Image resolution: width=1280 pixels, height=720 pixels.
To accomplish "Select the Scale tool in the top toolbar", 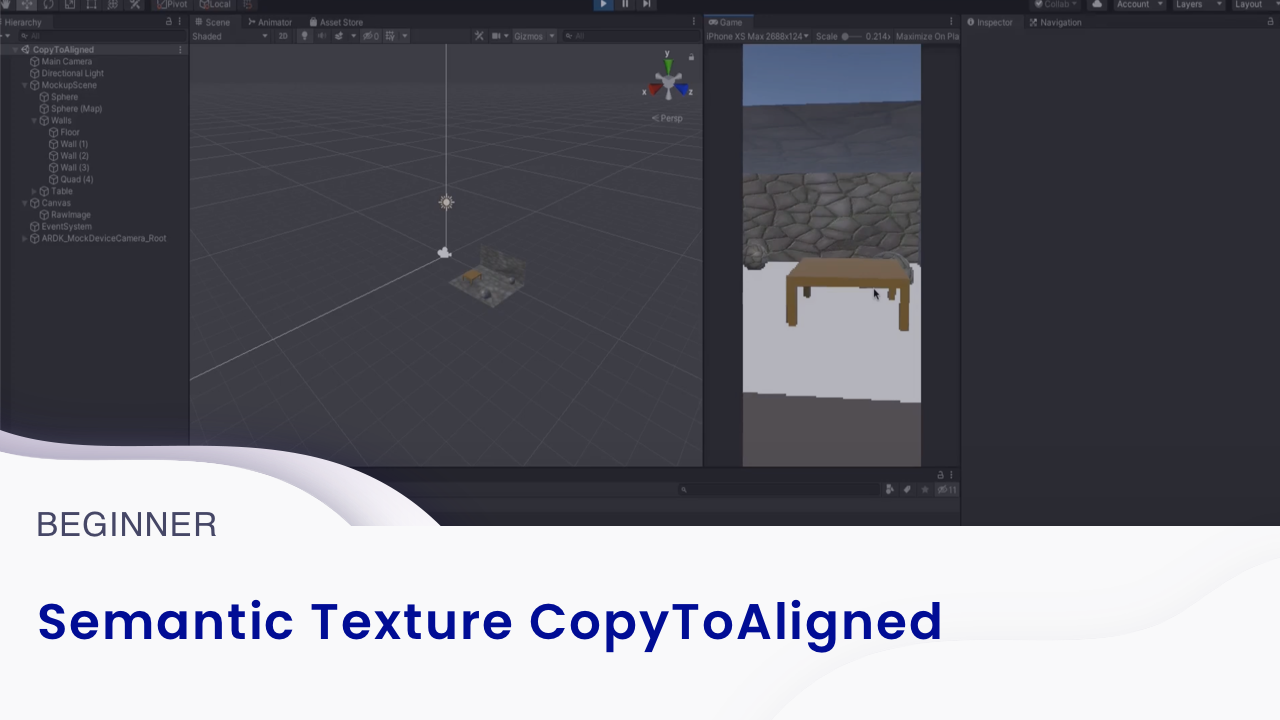I will click(x=70, y=4).
